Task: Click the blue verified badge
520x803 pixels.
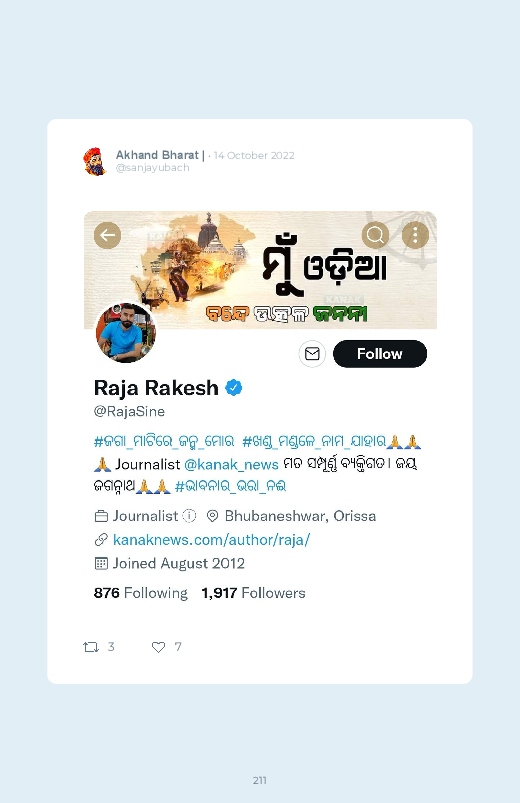Action: point(234,388)
